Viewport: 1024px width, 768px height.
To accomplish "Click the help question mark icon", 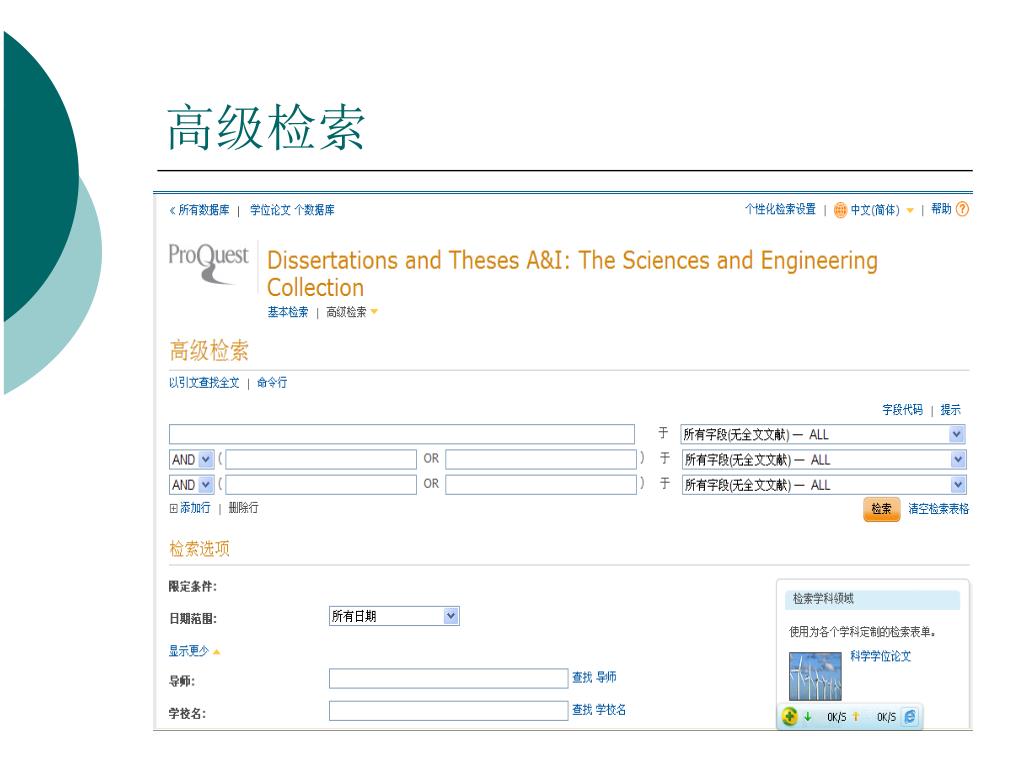I will 962,209.
